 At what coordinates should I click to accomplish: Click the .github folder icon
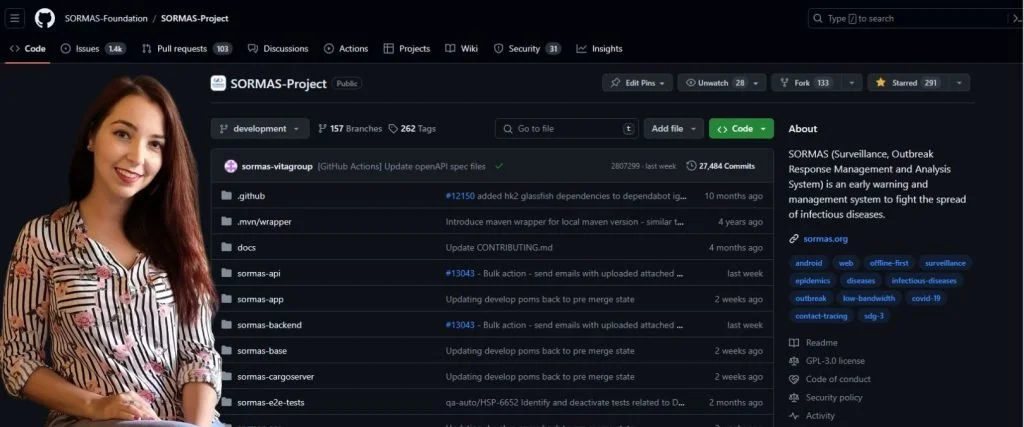tap(227, 195)
